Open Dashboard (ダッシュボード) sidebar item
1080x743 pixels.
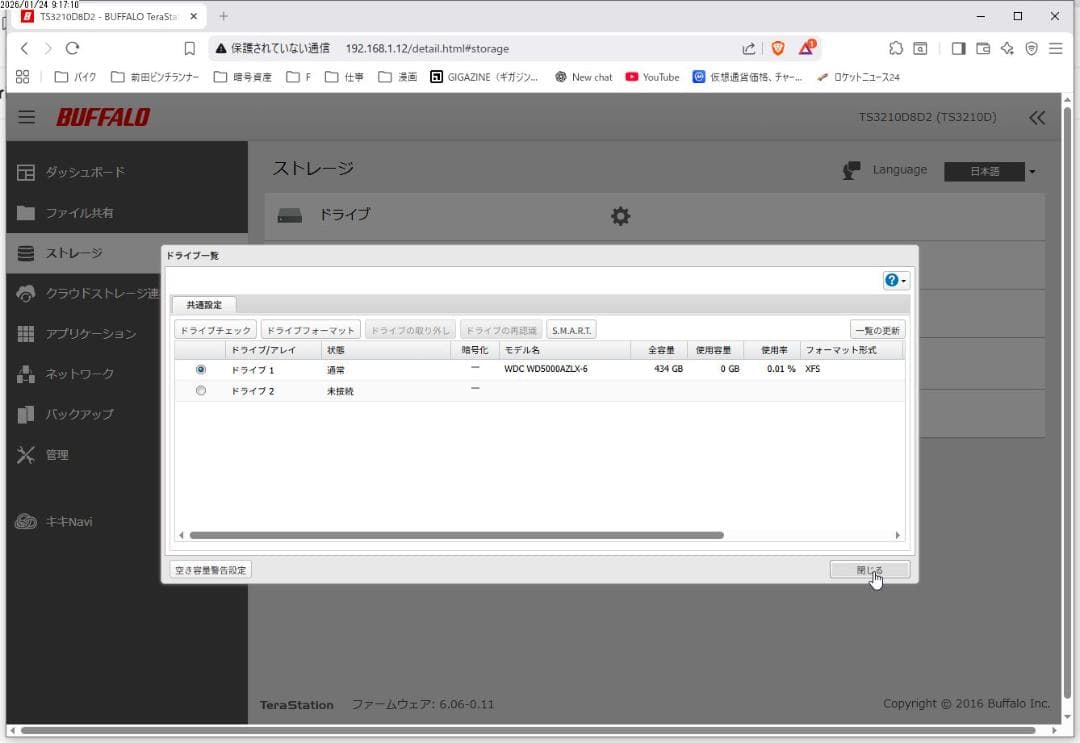pyautogui.click(x=127, y=172)
